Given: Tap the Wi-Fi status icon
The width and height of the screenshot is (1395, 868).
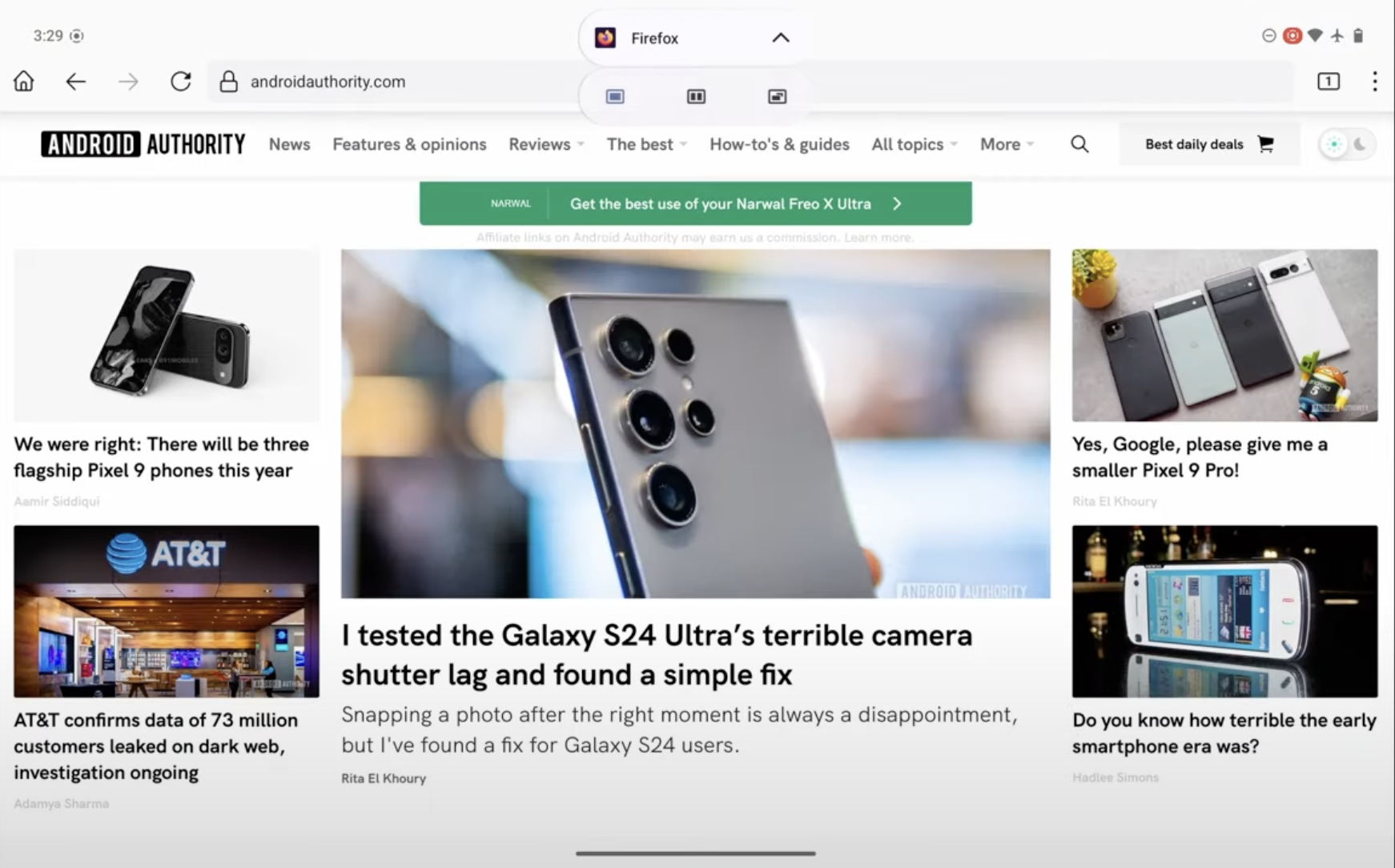Looking at the screenshot, I should click(x=1315, y=35).
